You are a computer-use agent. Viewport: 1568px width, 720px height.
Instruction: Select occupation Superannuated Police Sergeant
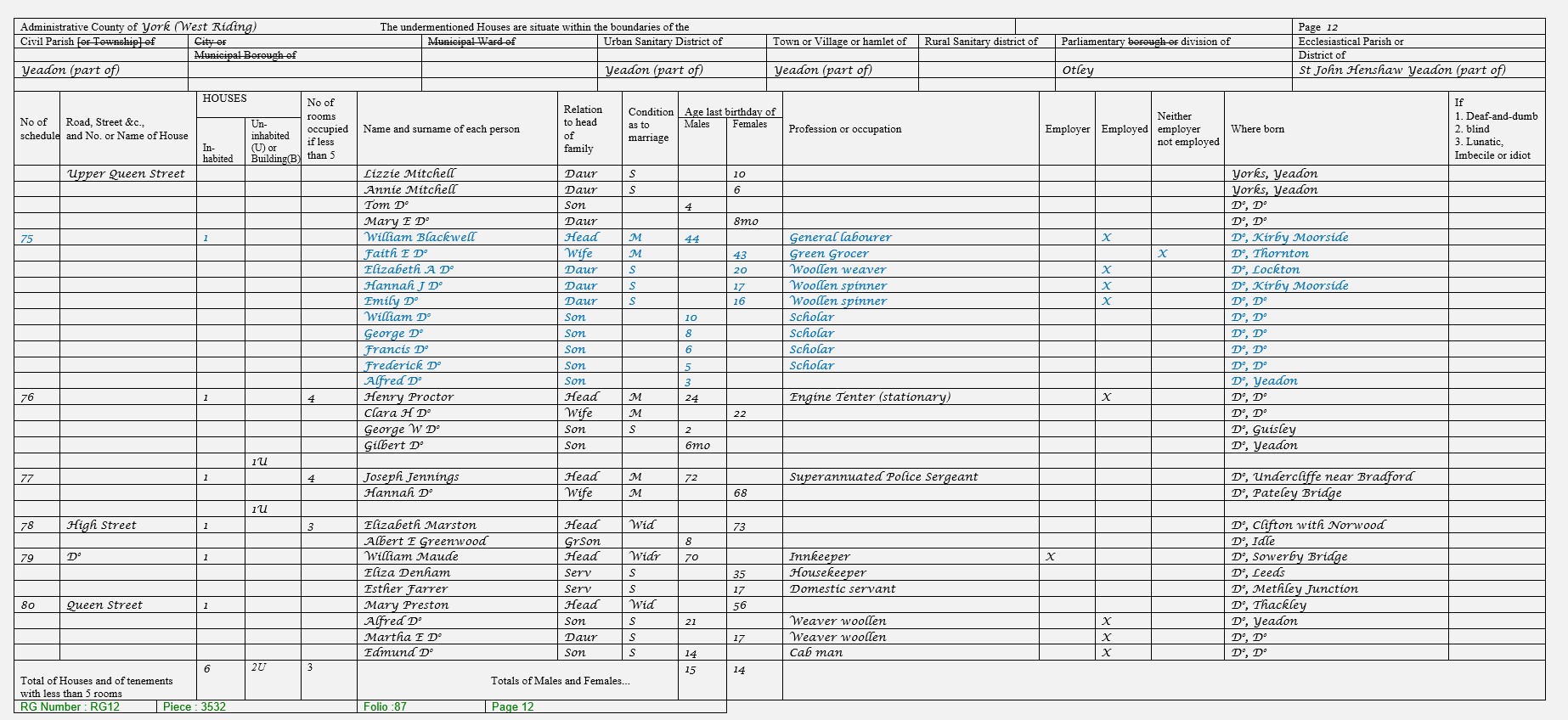click(883, 477)
